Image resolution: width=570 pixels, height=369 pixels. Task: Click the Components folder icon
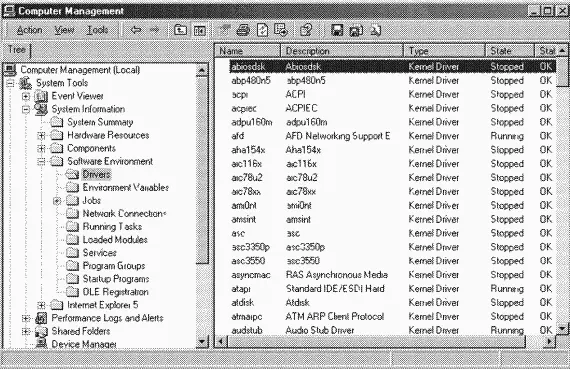[x=56, y=148]
